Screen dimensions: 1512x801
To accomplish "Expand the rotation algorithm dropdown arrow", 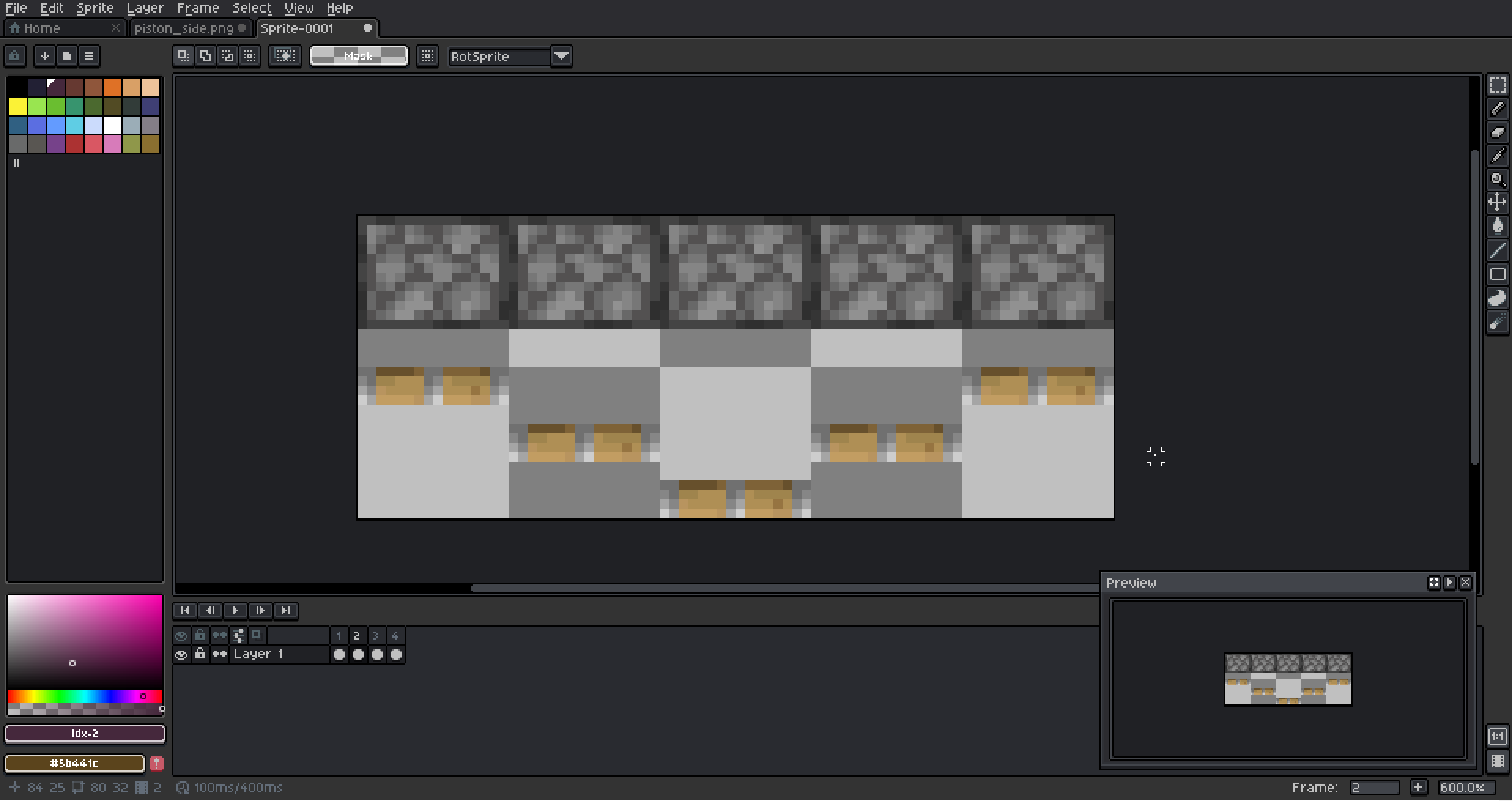I will pos(561,57).
